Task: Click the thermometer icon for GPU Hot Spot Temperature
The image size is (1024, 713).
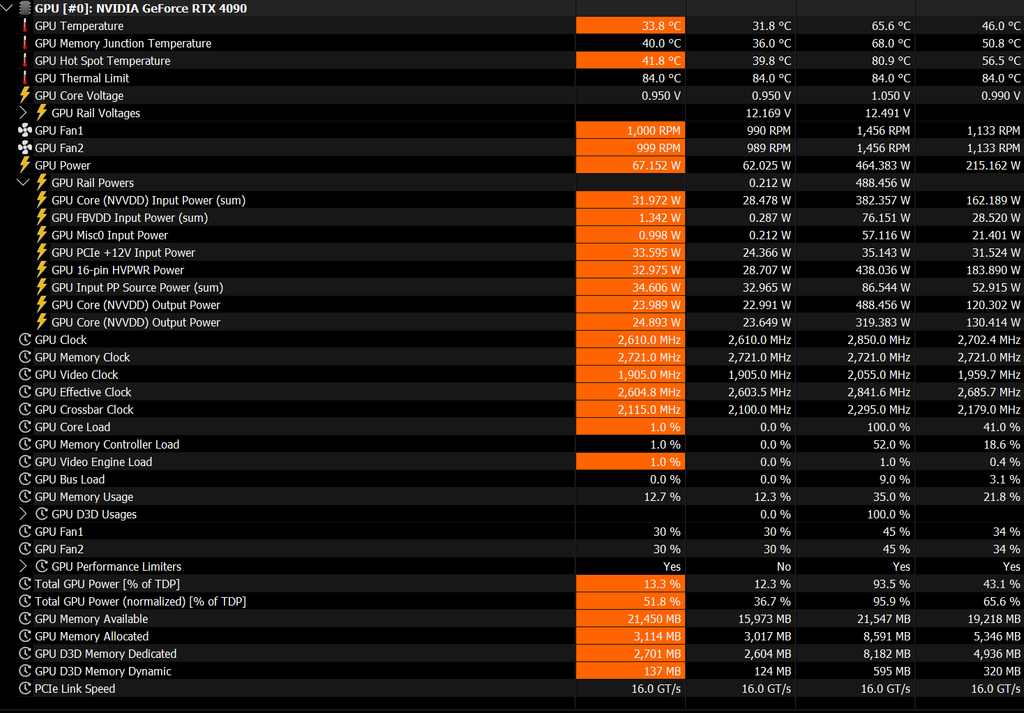Action: [x=25, y=61]
